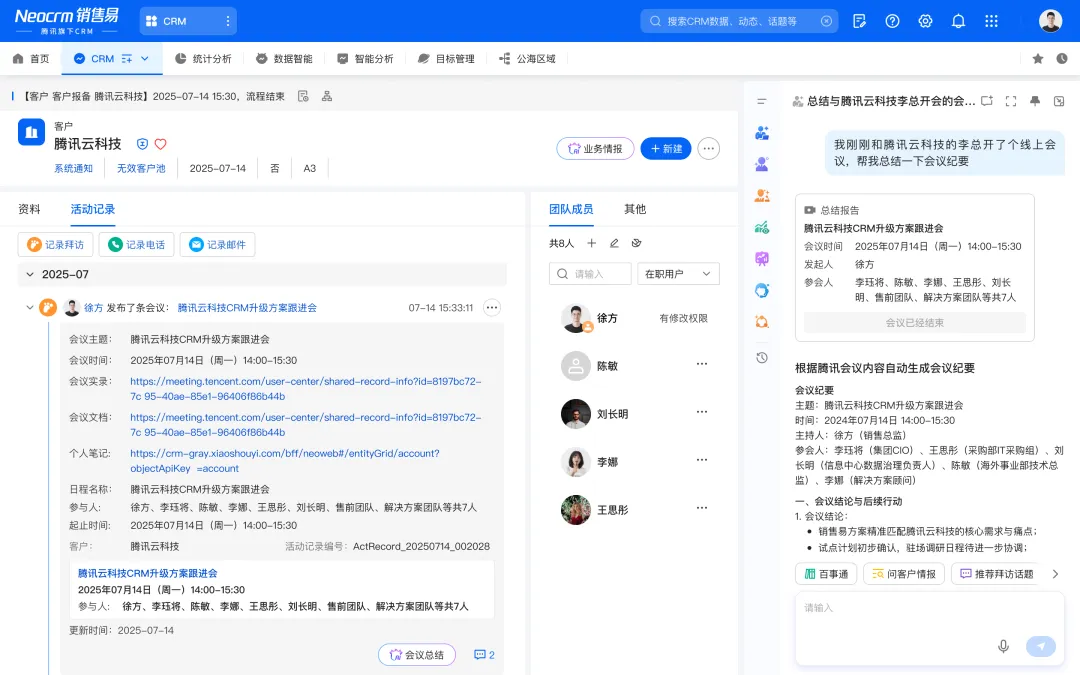Screen dimensions: 1080x675
Task: Pin the AI assistant panel
Action: point(1035,101)
